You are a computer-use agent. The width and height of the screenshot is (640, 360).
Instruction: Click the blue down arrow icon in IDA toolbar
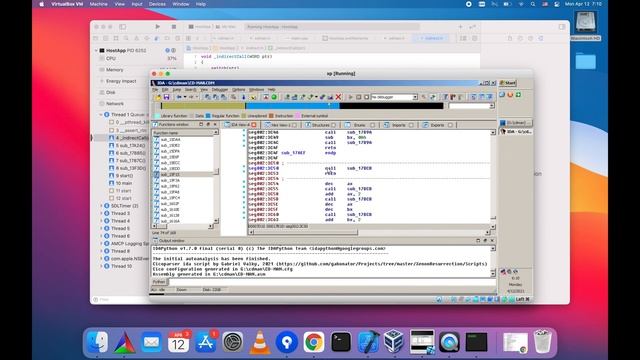[x=243, y=97]
